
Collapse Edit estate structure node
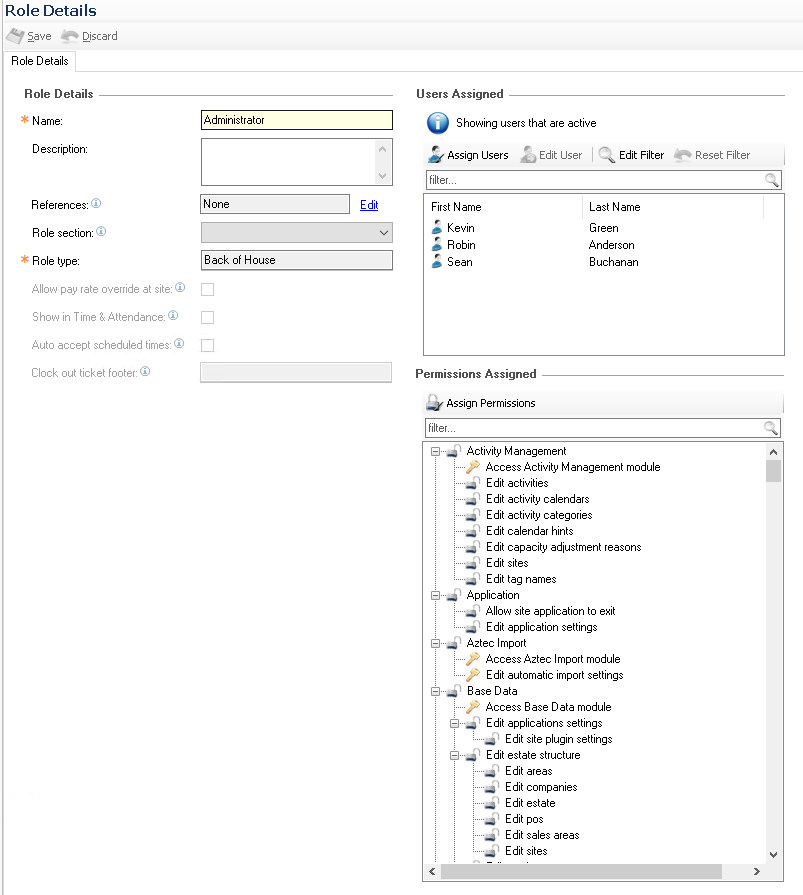(454, 755)
